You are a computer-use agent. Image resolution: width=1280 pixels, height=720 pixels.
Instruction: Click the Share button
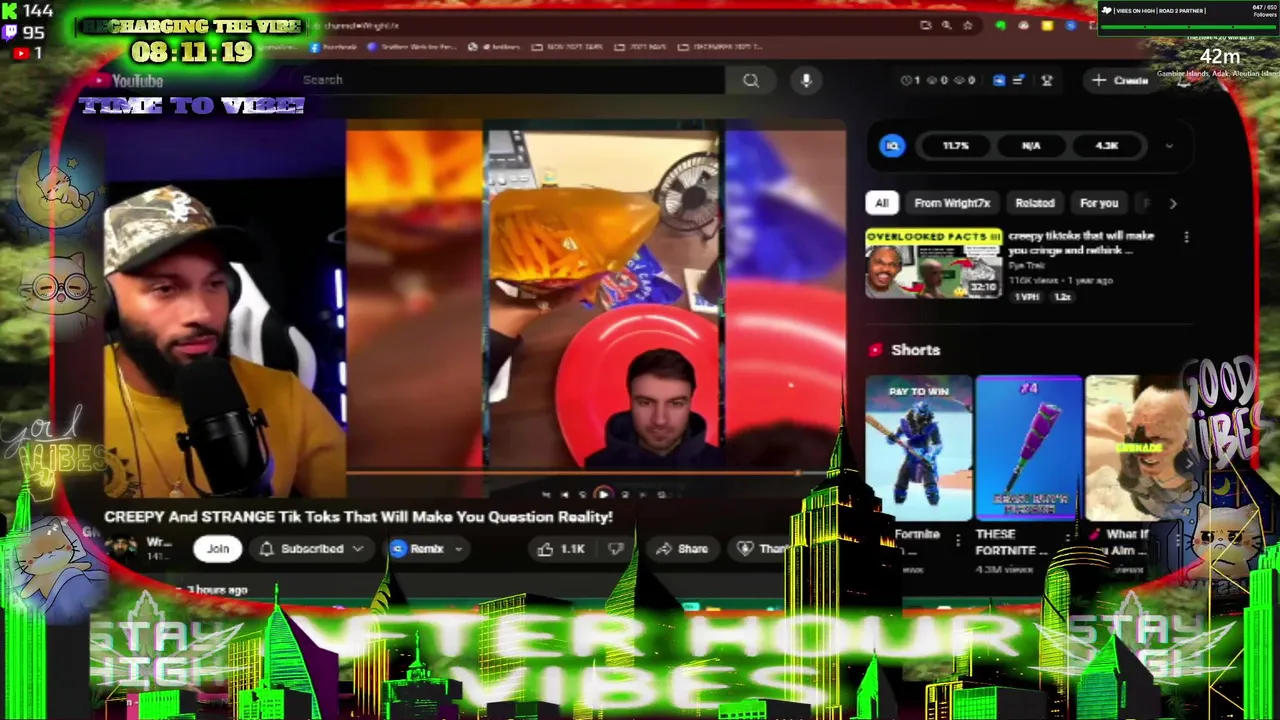pos(682,549)
